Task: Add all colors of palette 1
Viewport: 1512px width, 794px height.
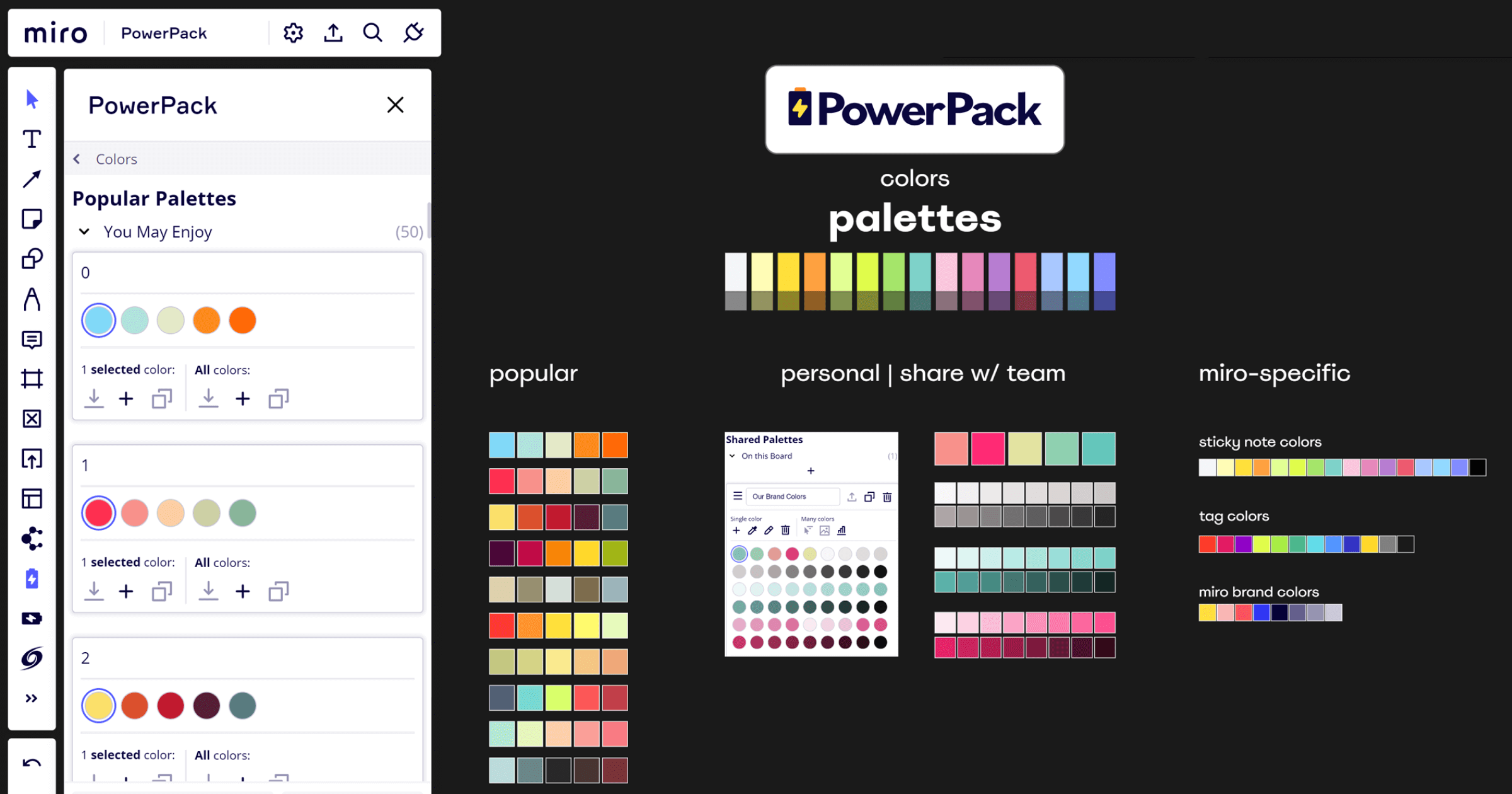Action: click(243, 591)
